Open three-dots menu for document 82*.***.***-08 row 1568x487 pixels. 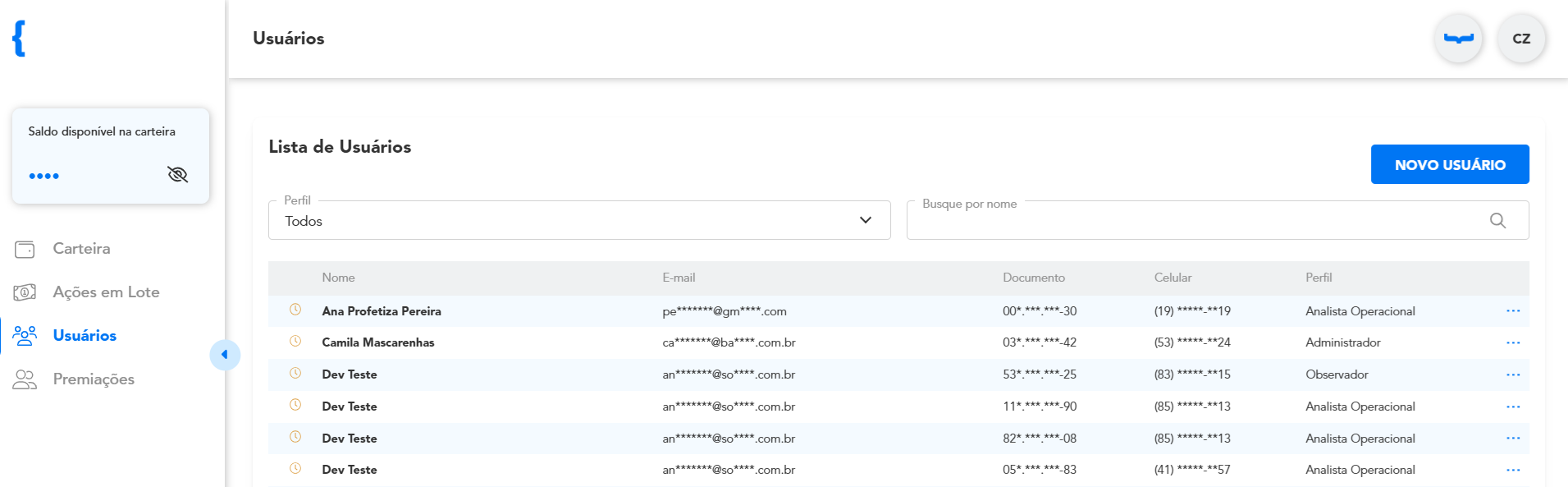point(1513,439)
